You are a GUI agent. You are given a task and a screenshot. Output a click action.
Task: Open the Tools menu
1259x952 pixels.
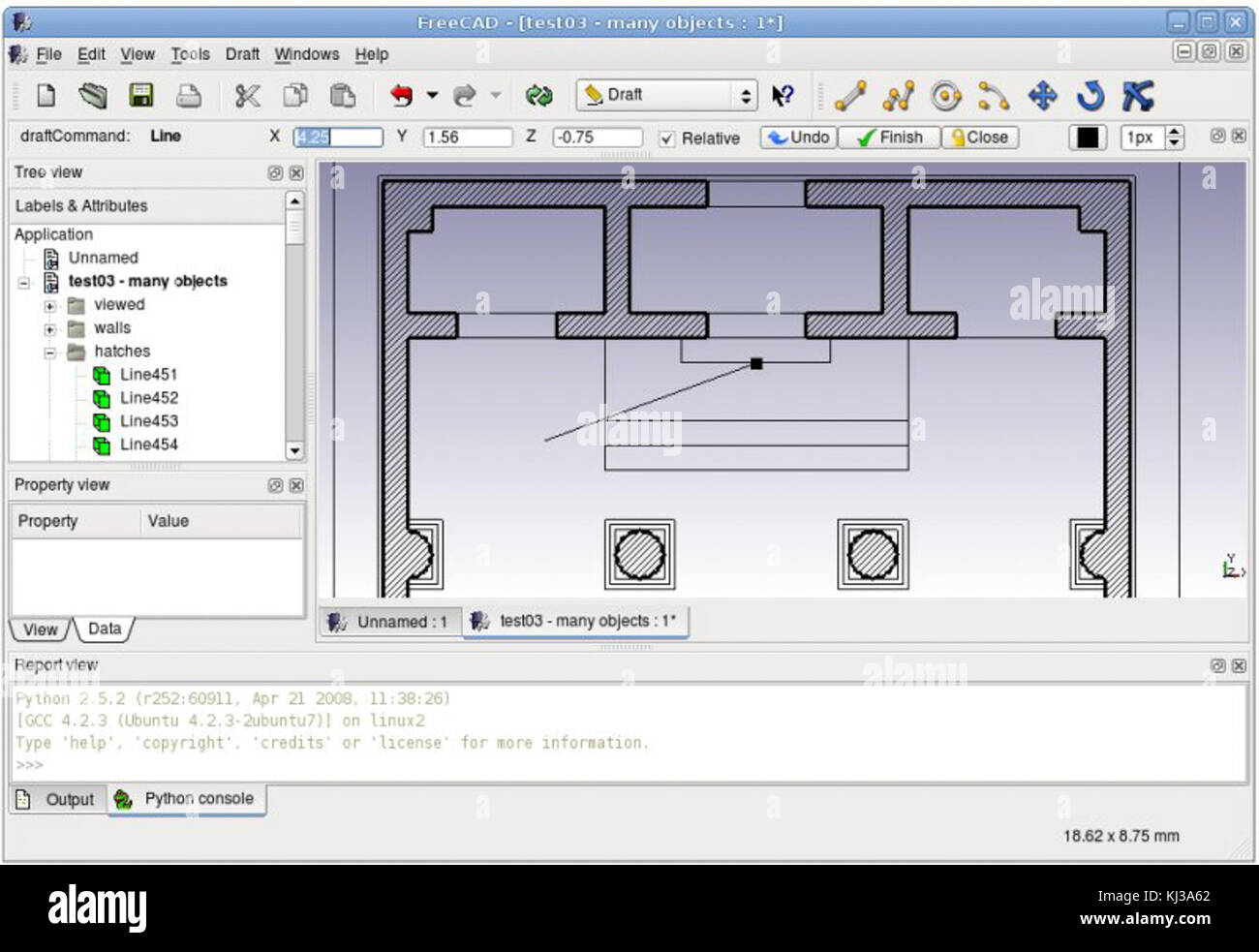point(190,54)
